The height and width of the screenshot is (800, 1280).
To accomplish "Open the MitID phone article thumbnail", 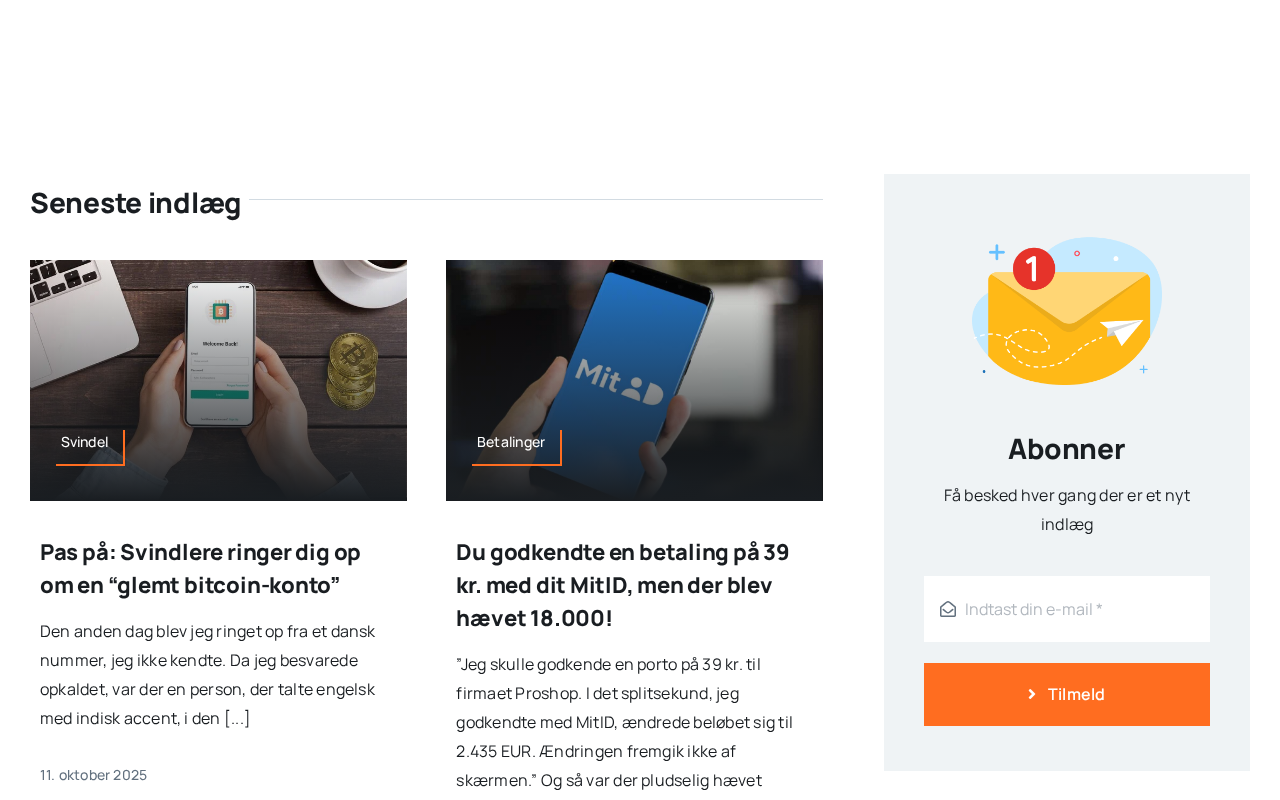I will pos(634,380).
